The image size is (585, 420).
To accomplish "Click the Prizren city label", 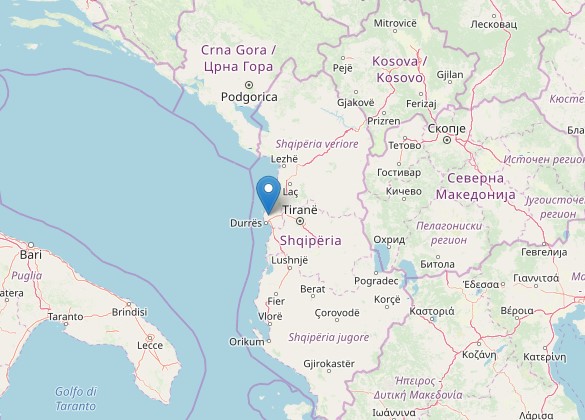I will click(384, 121).
